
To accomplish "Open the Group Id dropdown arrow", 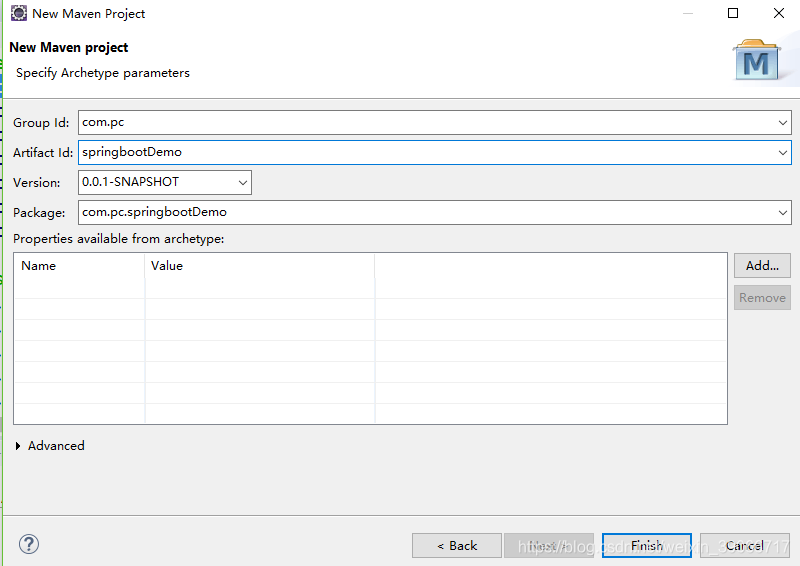I will pyautogui.click(x=782, y=122).
